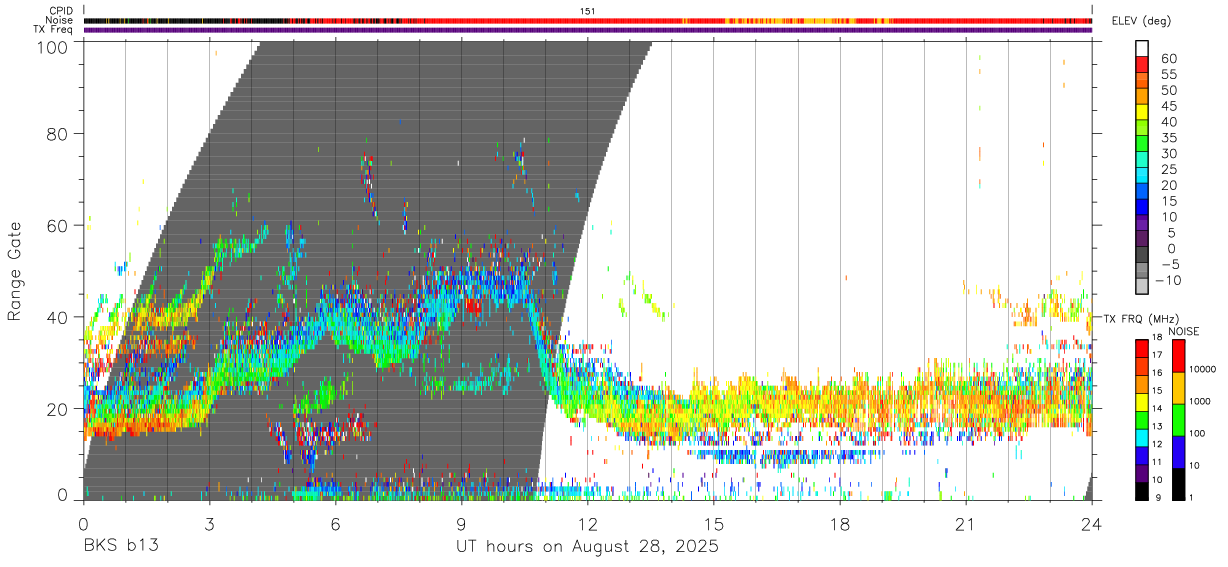Screen dimensions: 1228x567
Task: Click the cyan 12-13 MHz TX FRQ segment
Action: click(x=1142, y=437)
